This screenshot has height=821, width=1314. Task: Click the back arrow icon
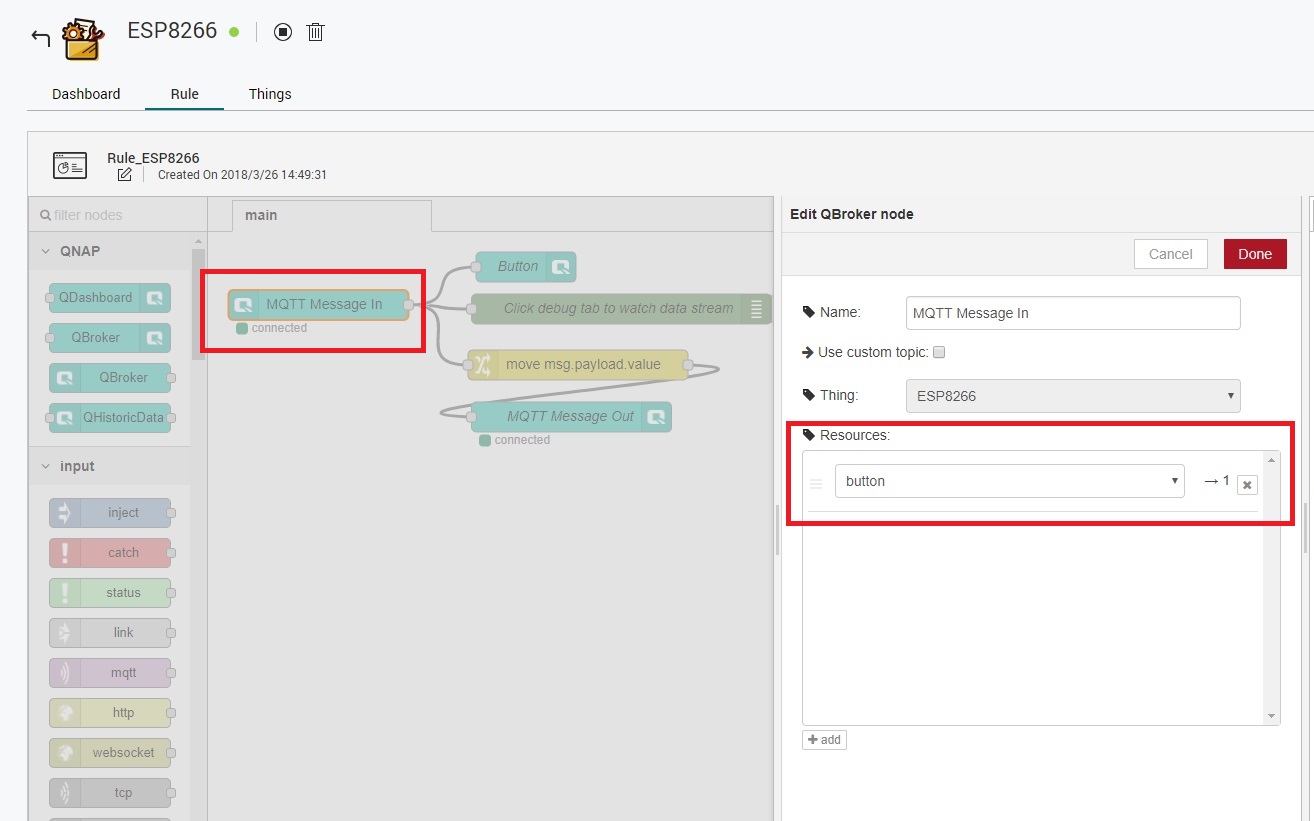click(40, 38)
